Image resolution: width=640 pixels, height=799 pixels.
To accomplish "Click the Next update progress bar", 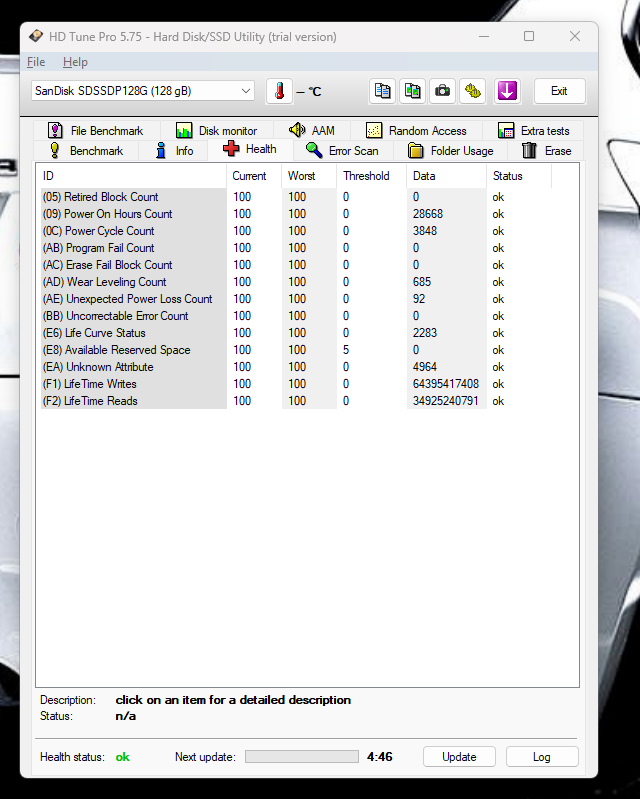I will pos(302,757).
